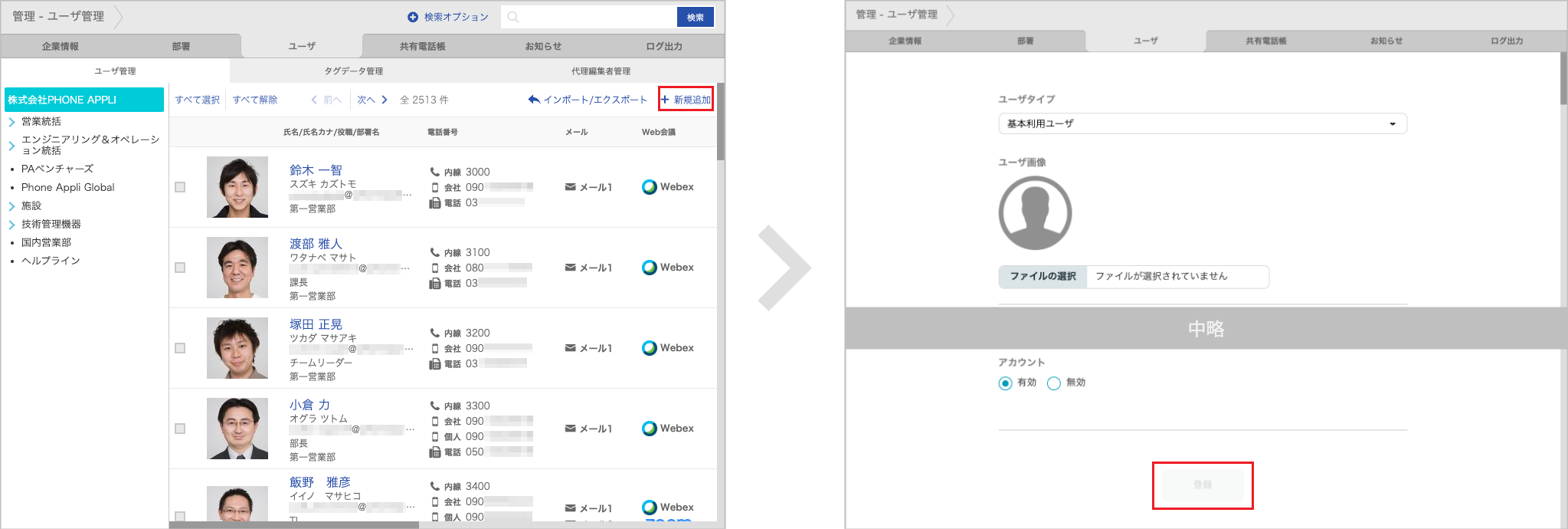Click the internal phone icon for extension 3200
Screen dimensions: 1568x529
434,333
